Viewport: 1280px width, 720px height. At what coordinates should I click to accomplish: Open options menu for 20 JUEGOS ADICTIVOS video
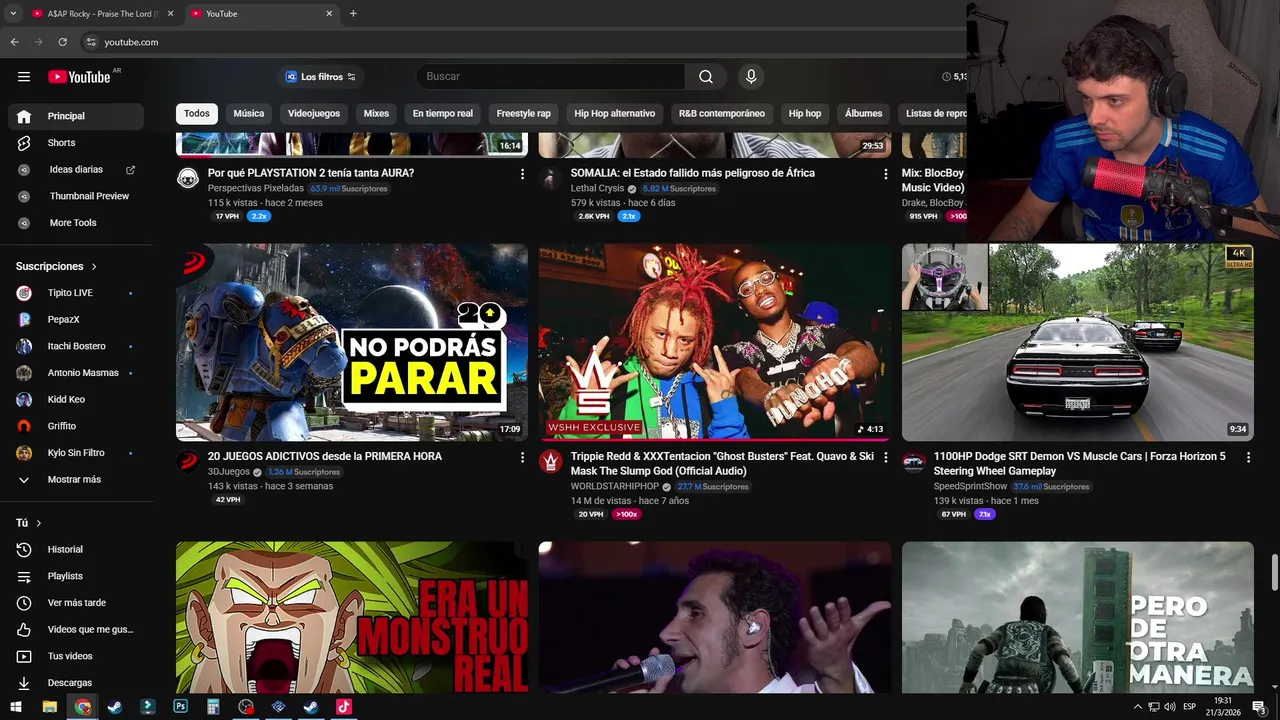pos(522,457)
